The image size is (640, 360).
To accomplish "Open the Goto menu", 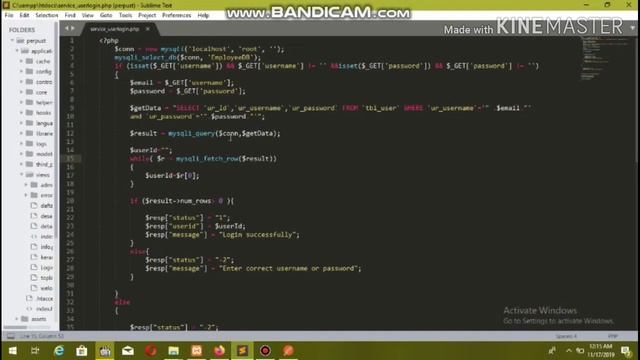I will click(106, 15).
